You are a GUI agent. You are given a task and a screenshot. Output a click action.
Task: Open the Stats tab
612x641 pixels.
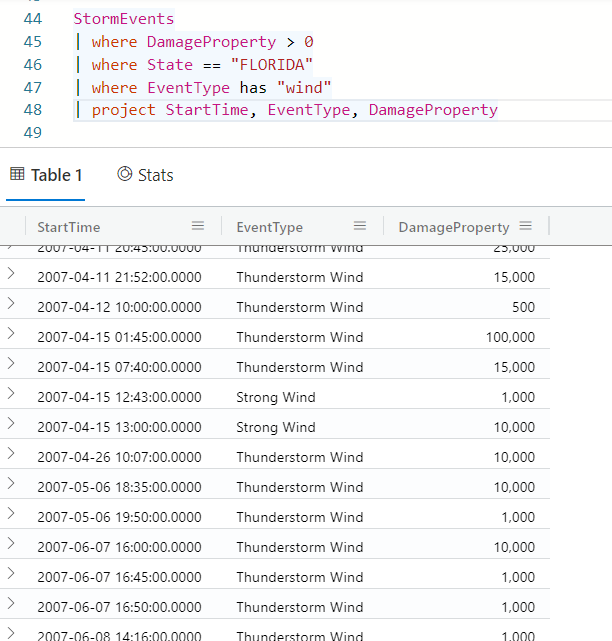(145, 175)
